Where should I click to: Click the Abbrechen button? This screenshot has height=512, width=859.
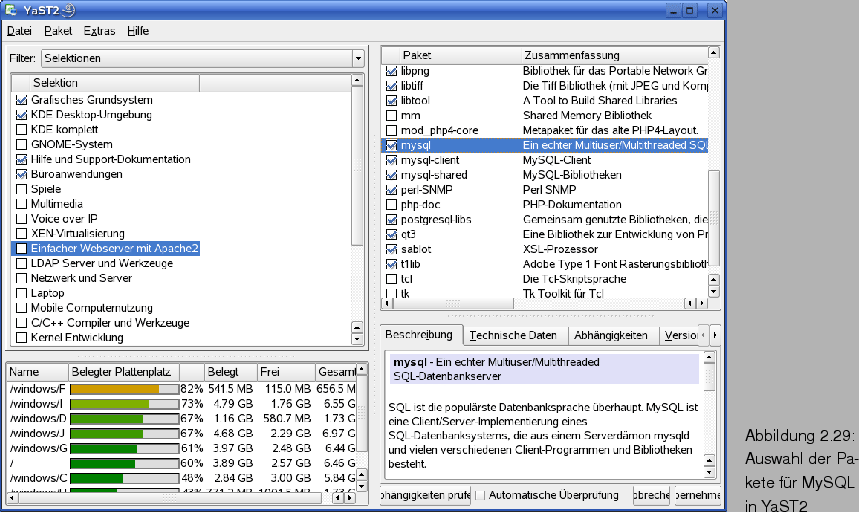(651, 495)
